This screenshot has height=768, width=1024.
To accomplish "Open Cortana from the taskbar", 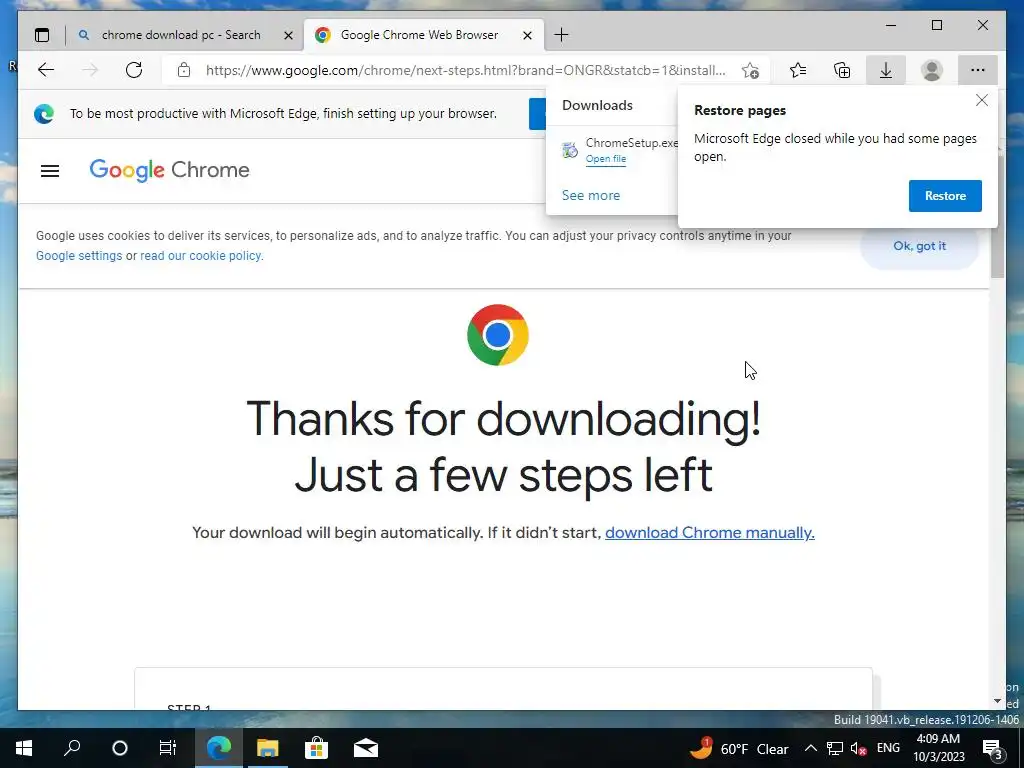I will click(x=120, y=748).
